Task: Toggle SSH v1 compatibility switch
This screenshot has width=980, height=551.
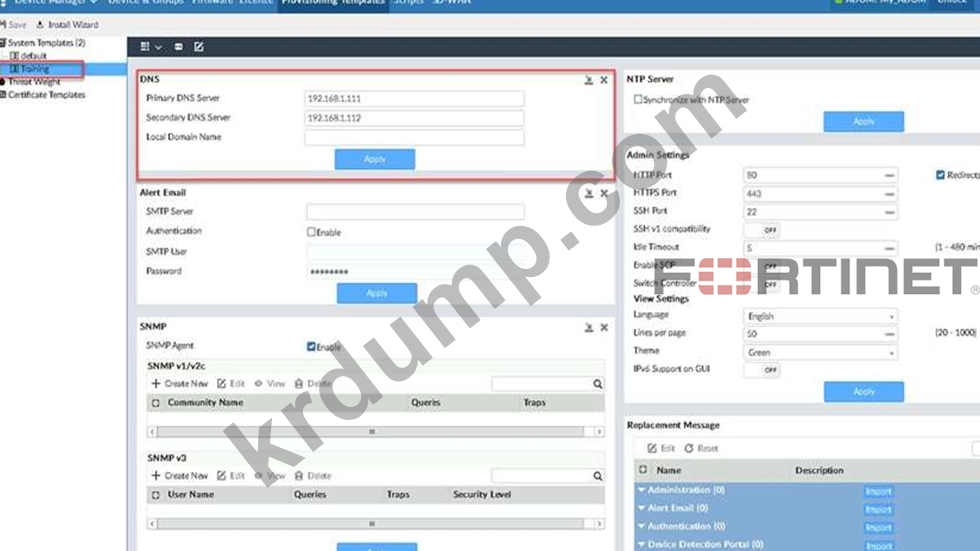Action: [x=762, y=230]
